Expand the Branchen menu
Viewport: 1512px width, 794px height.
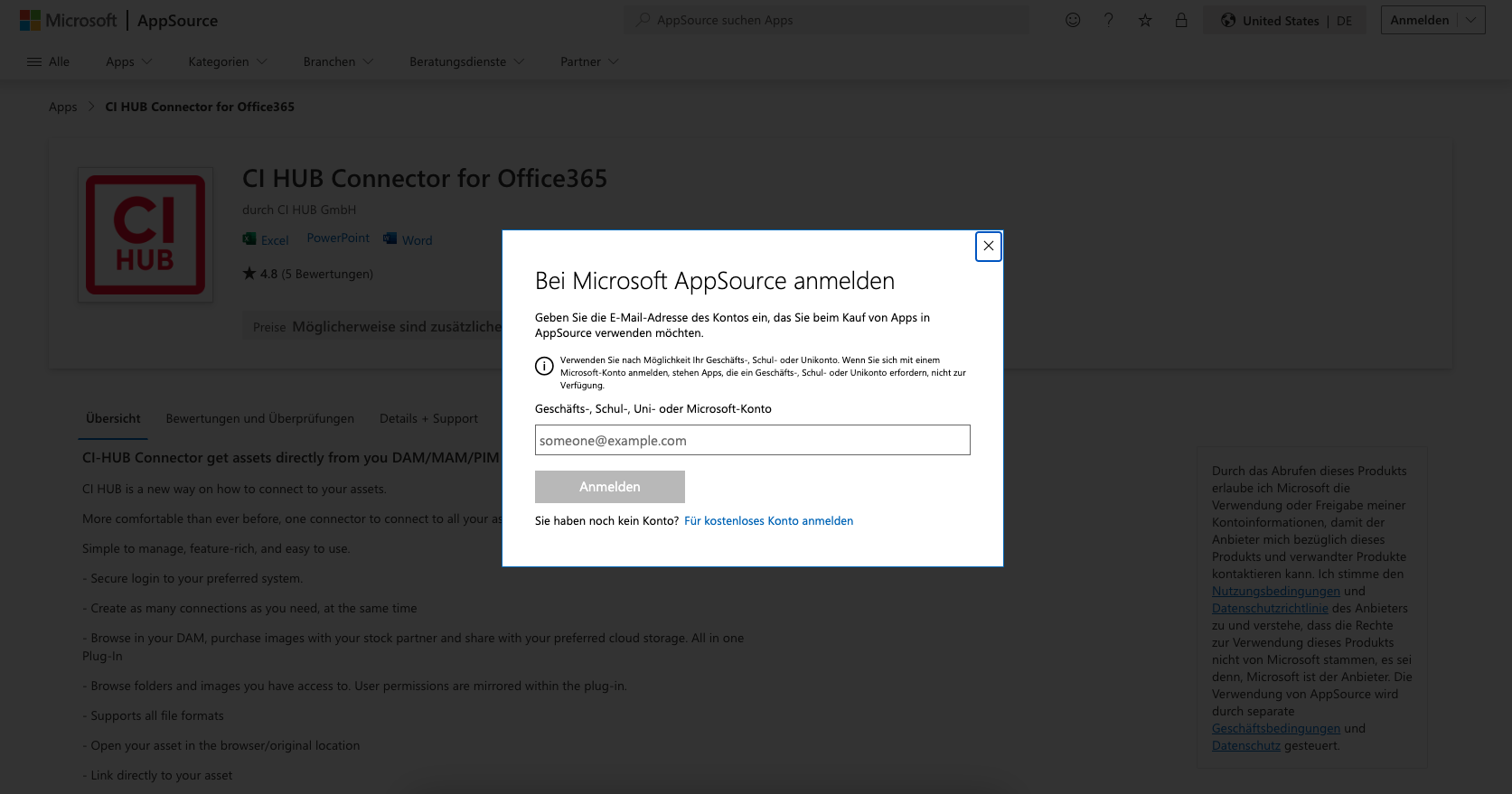338,61
